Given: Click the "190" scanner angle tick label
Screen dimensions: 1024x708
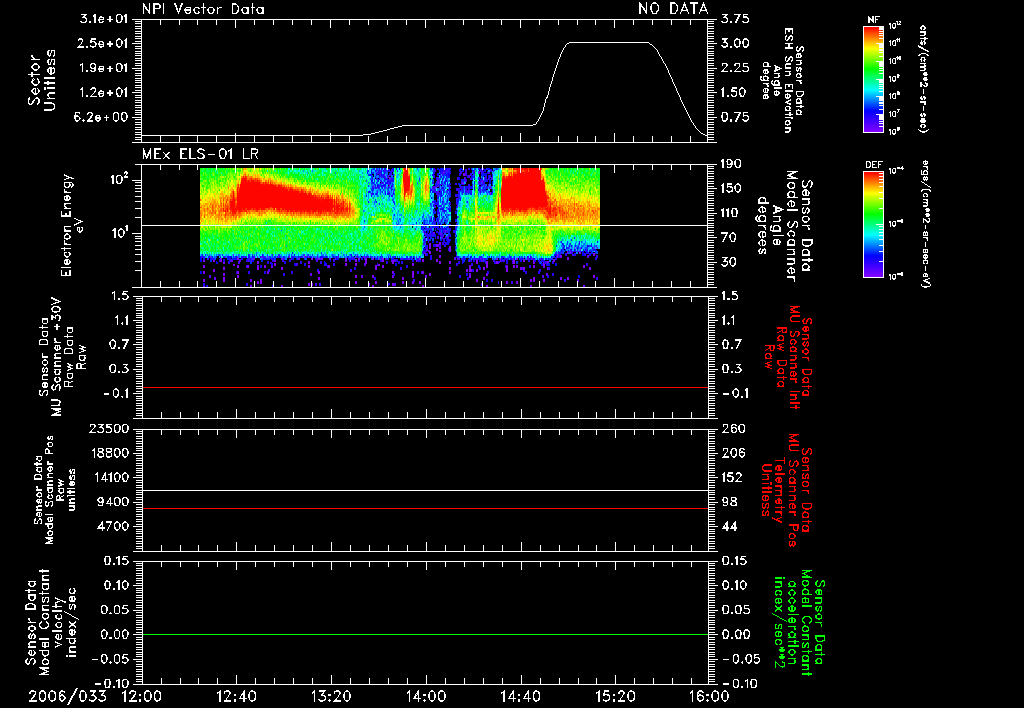Looking at the screenshot, I should (732, 164).
